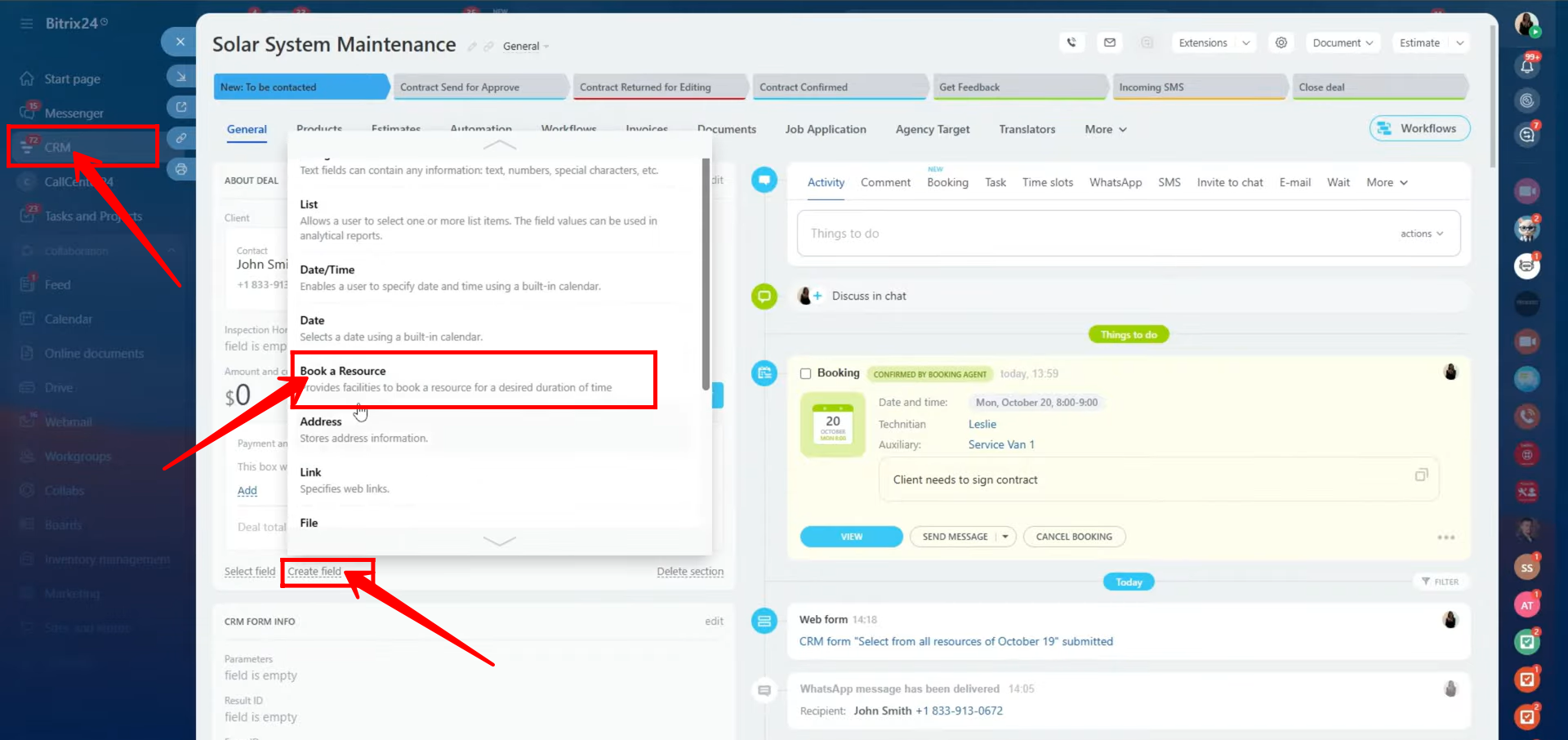Click the pencil edit icon beside deal title
The width and height of the screenshot is (1568, 740).
click(472, 47)
